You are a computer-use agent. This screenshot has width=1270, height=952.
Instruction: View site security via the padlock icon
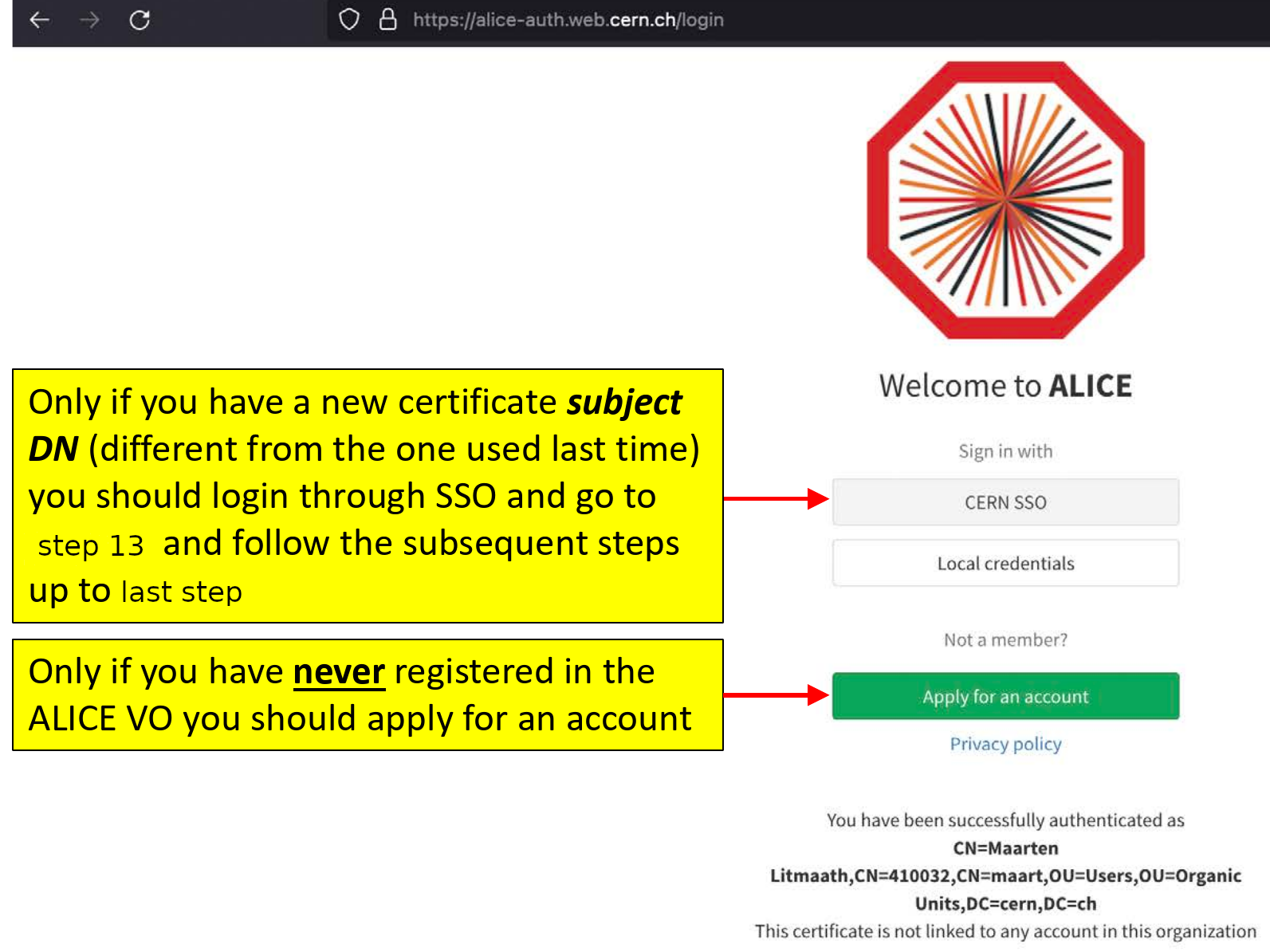[x=387, y=20]
